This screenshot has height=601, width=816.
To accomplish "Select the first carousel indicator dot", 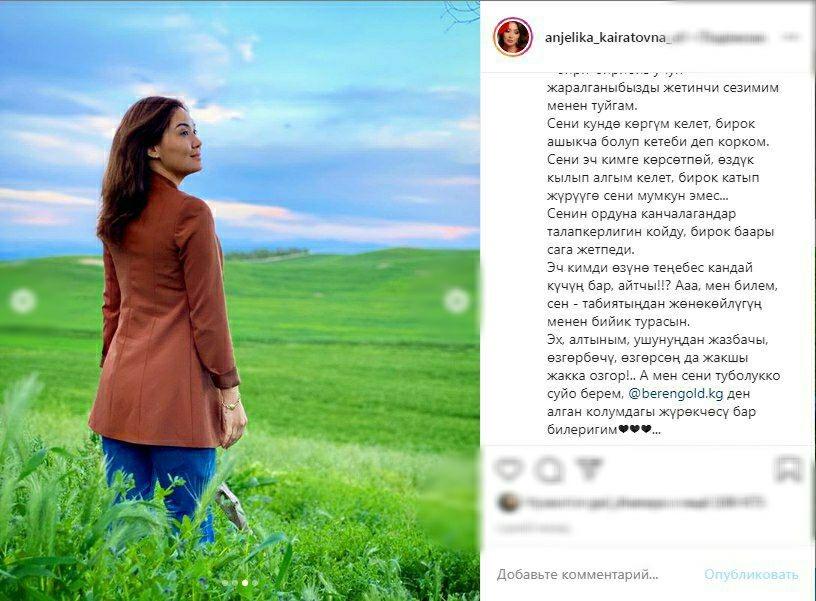I will tap(226, 583).
